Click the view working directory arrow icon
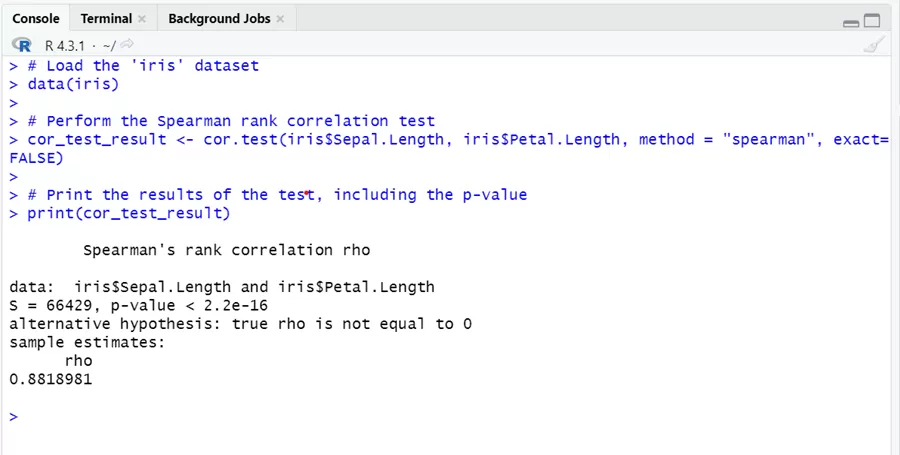Screen dimensions: 900x455 [x=127, y=45]
